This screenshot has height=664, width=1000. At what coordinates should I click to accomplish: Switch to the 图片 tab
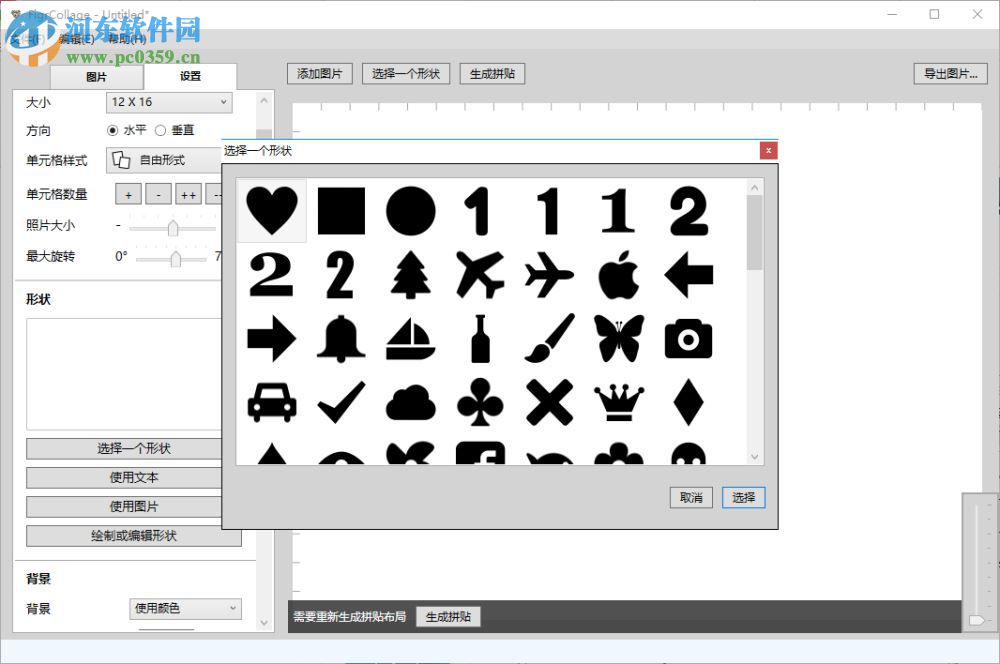(95, 76)
